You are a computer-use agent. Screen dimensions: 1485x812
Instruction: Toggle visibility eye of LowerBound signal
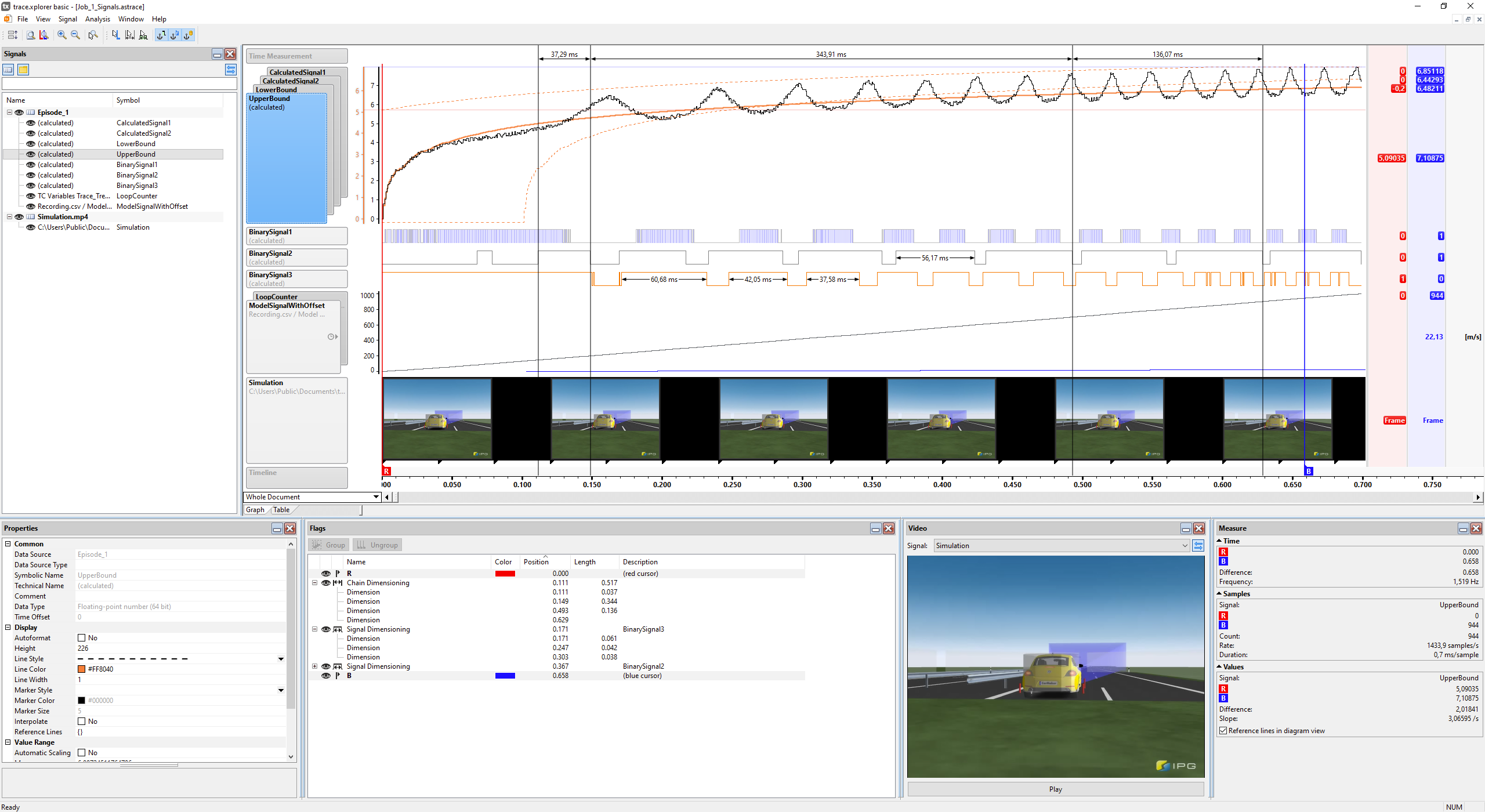[x=31, y=144]
